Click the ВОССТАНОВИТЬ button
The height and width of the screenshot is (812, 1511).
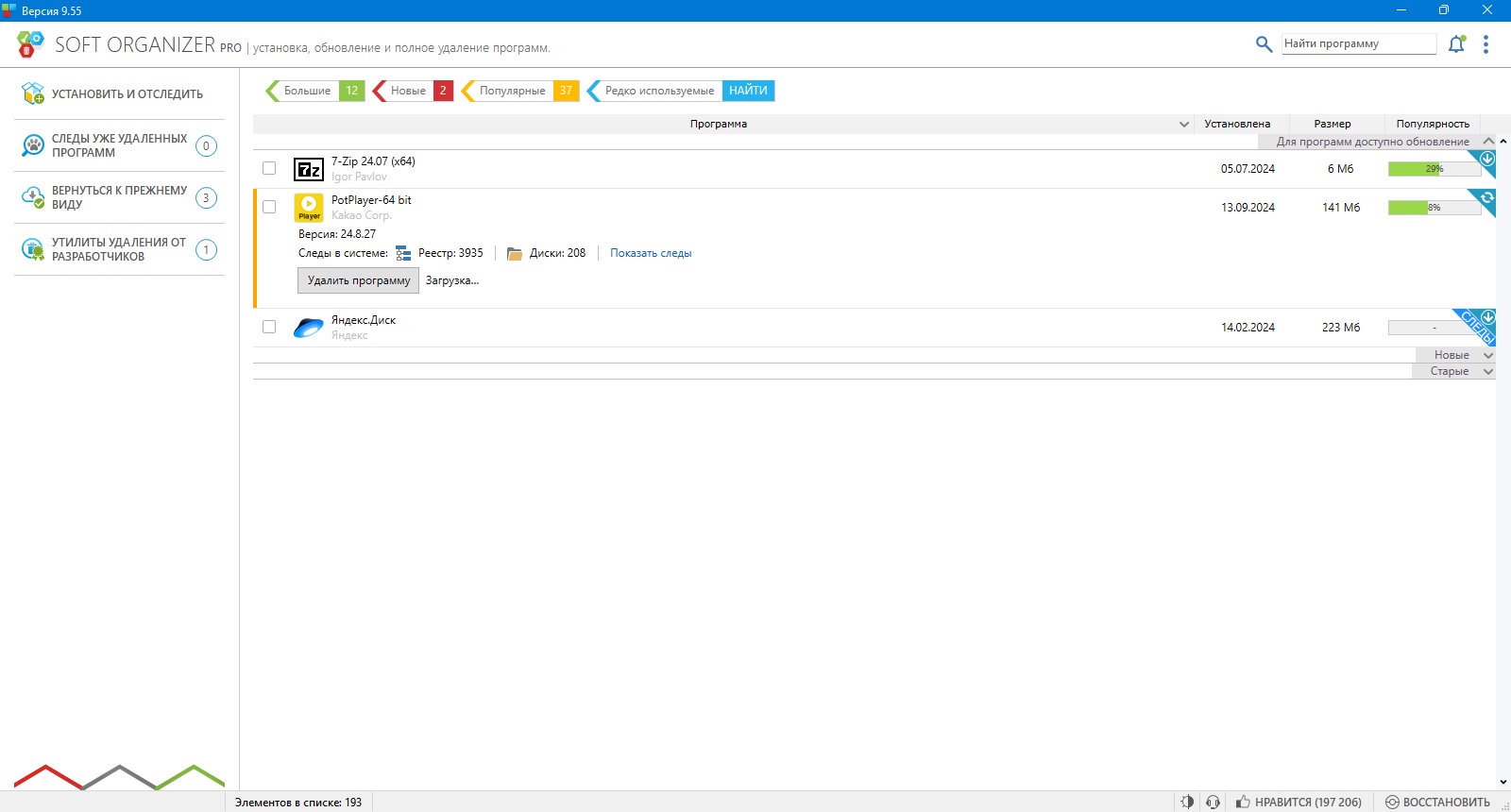[x=1437, y=802]
